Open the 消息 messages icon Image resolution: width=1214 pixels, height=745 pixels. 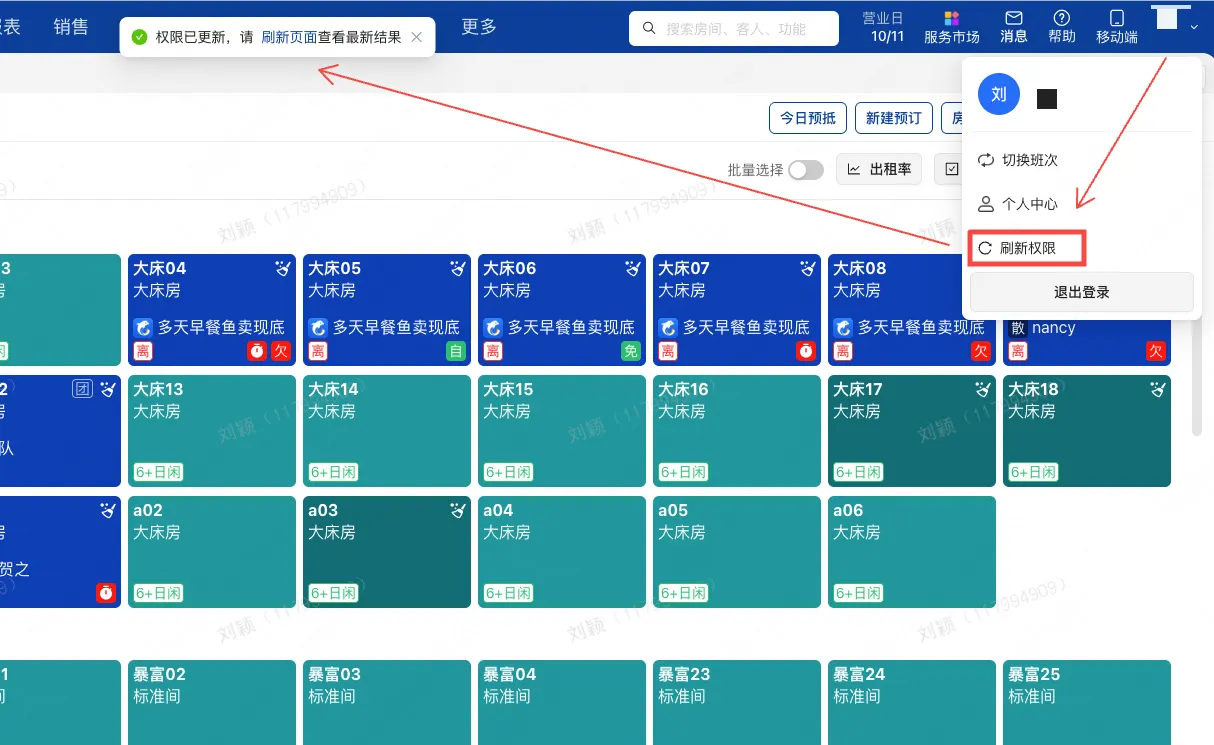pos(1013,25)
